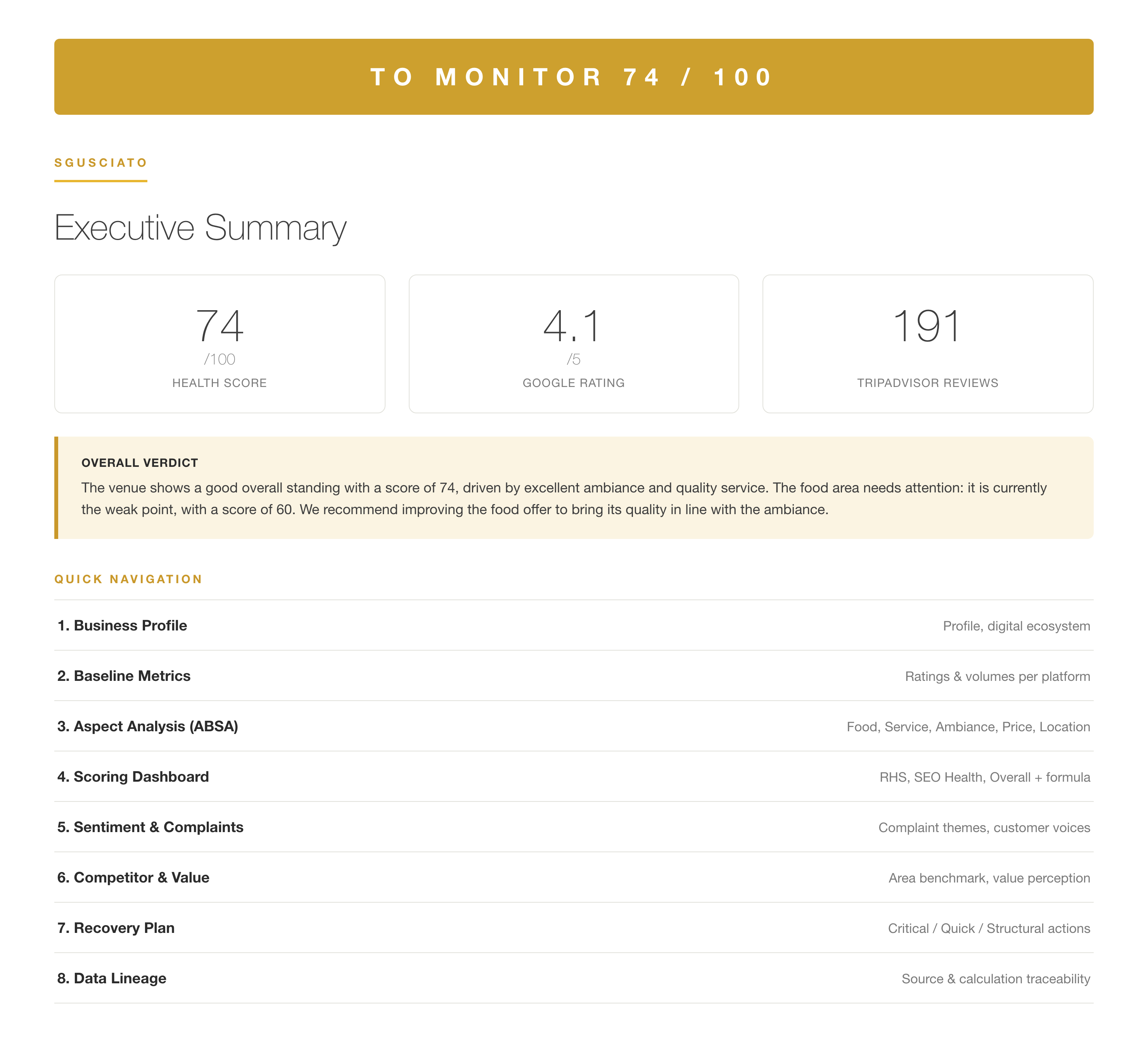The width and height of the screenshot is (1148, 1050).
Task: Click the To Monitor 74 / 100 banner
Action: pos(574,77)
